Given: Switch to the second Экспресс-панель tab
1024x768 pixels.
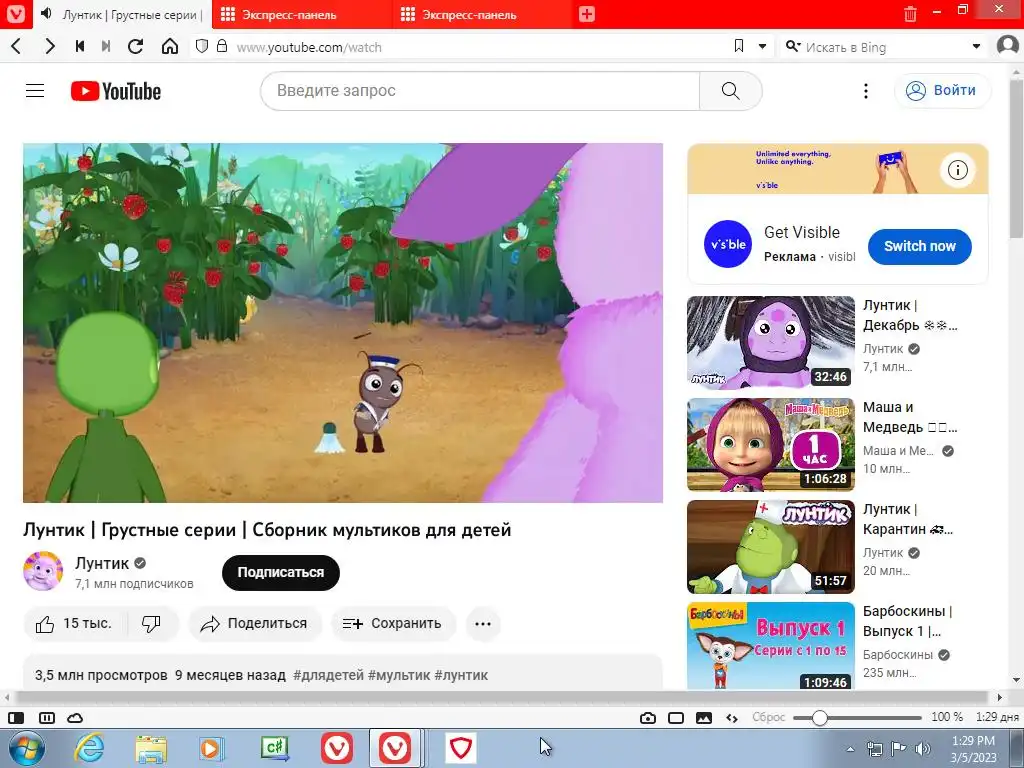Looking at the screenshot, I should tap(483, 14).
